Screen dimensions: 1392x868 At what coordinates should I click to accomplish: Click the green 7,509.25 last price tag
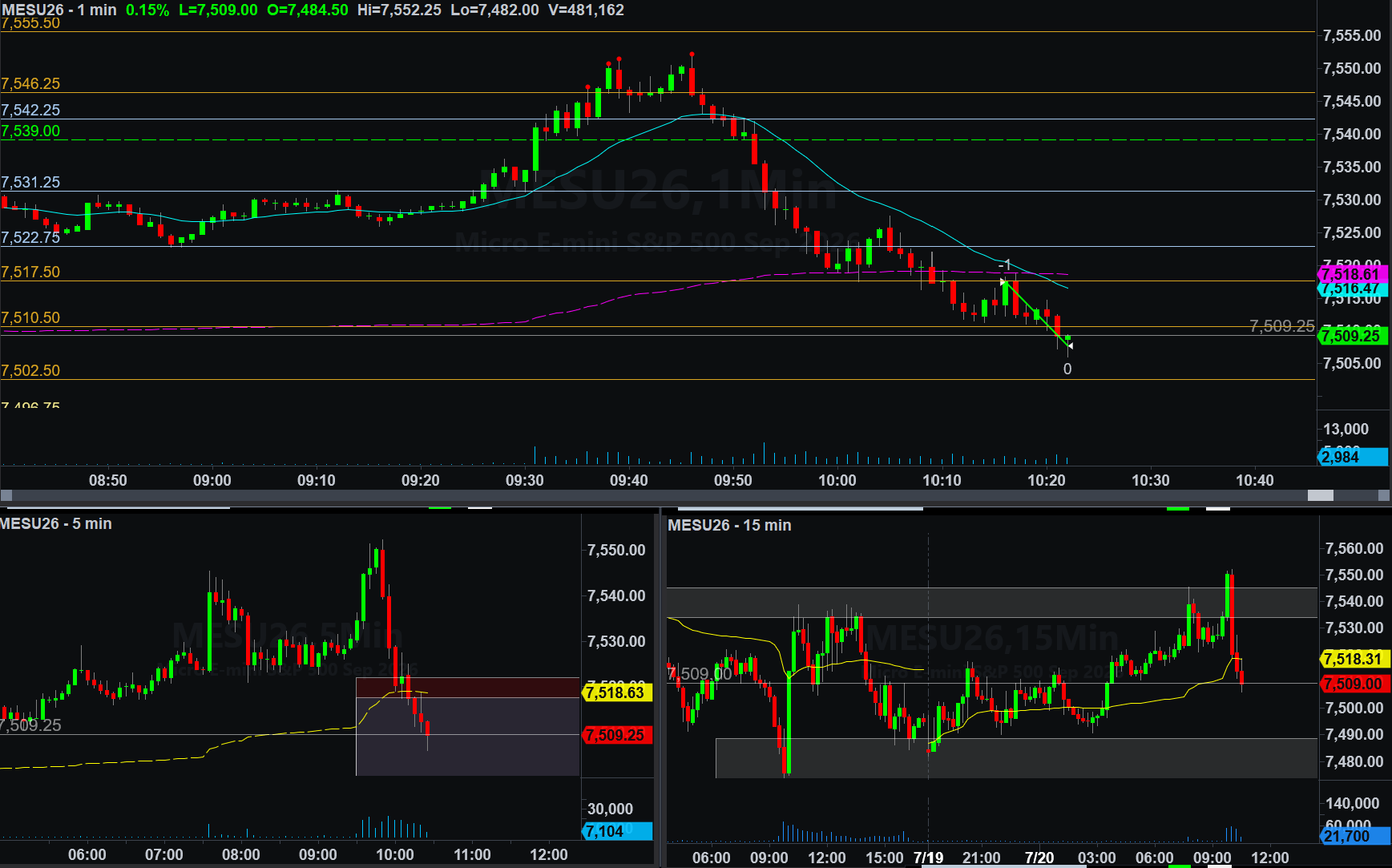point(1353,336)
